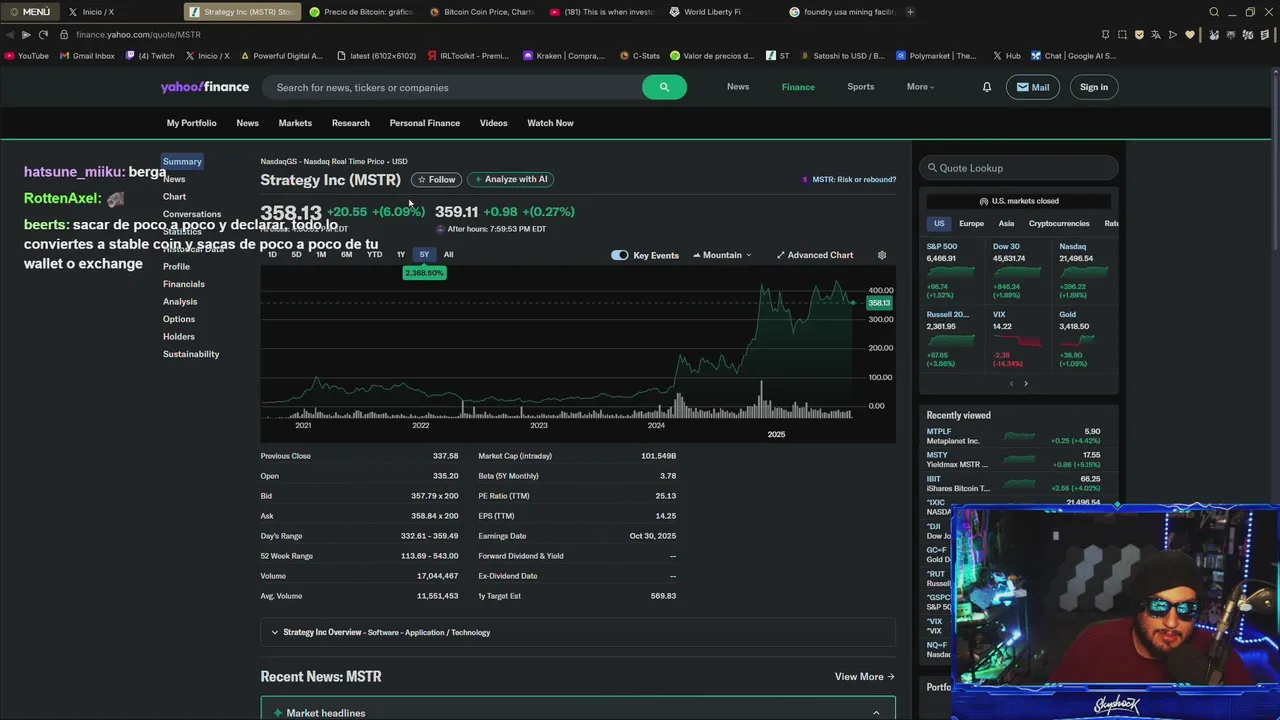Click Sign in button
Viewport: 1280px width, 720px height.
tap(1094, 87)
